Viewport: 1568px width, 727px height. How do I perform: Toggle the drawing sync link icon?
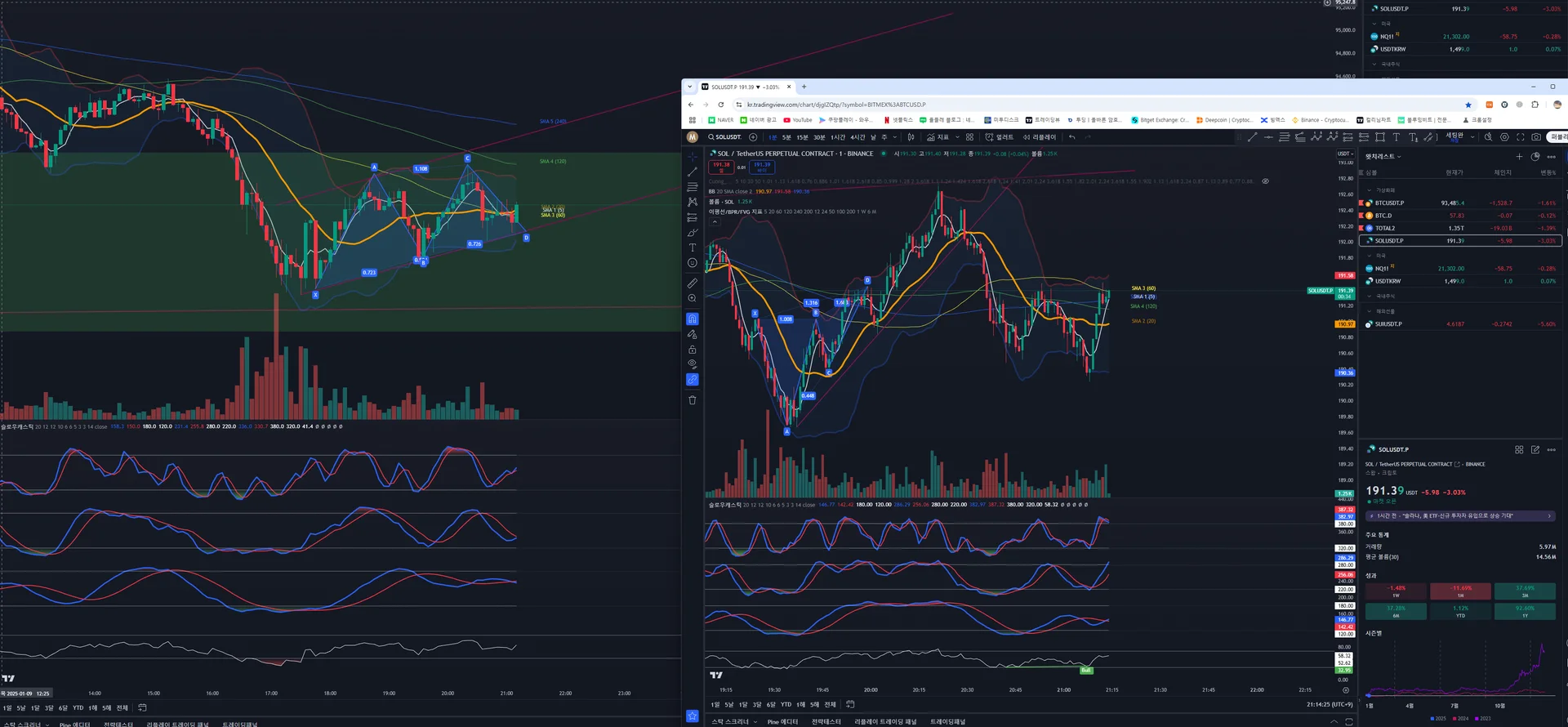click(x=693, y=380)
